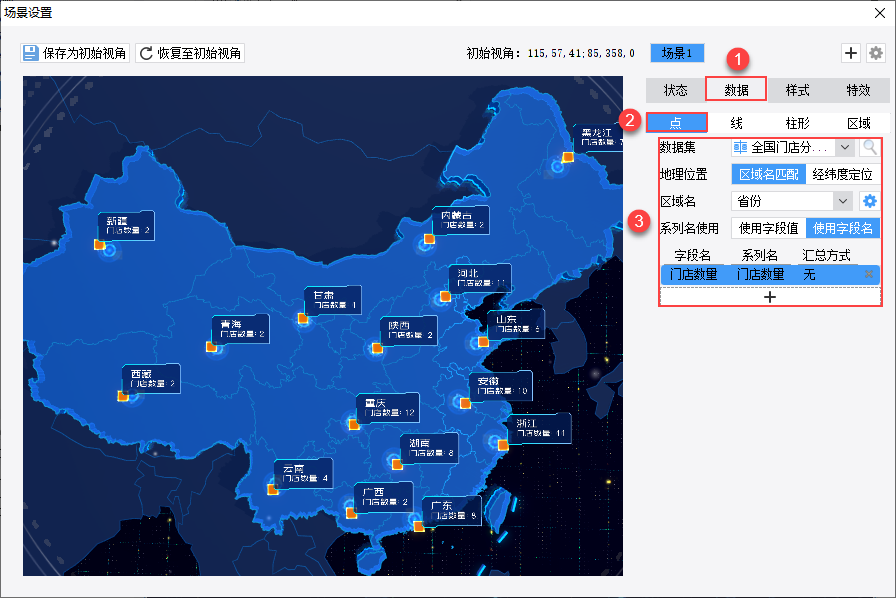Screen dimensions: 896x598
Task: Select 区域名匹配 location mode
Action: [x=769, y=174]
